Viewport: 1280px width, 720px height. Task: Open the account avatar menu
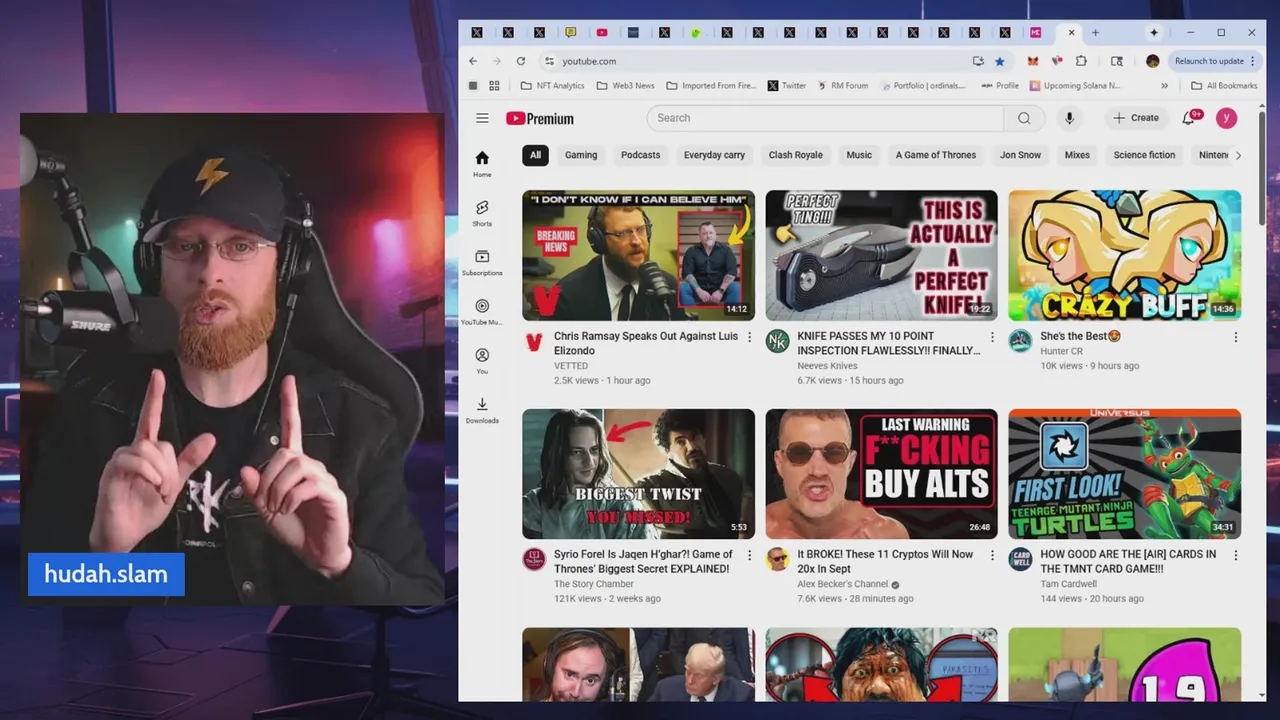click(x=1226, y=118)
